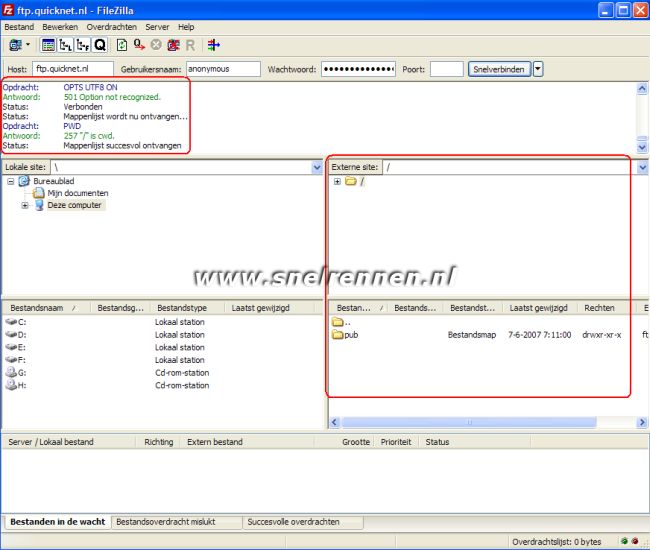This screenshot has height=550, width=650.
Task: Open the Bestand menu
Action: tap(19, 27)
